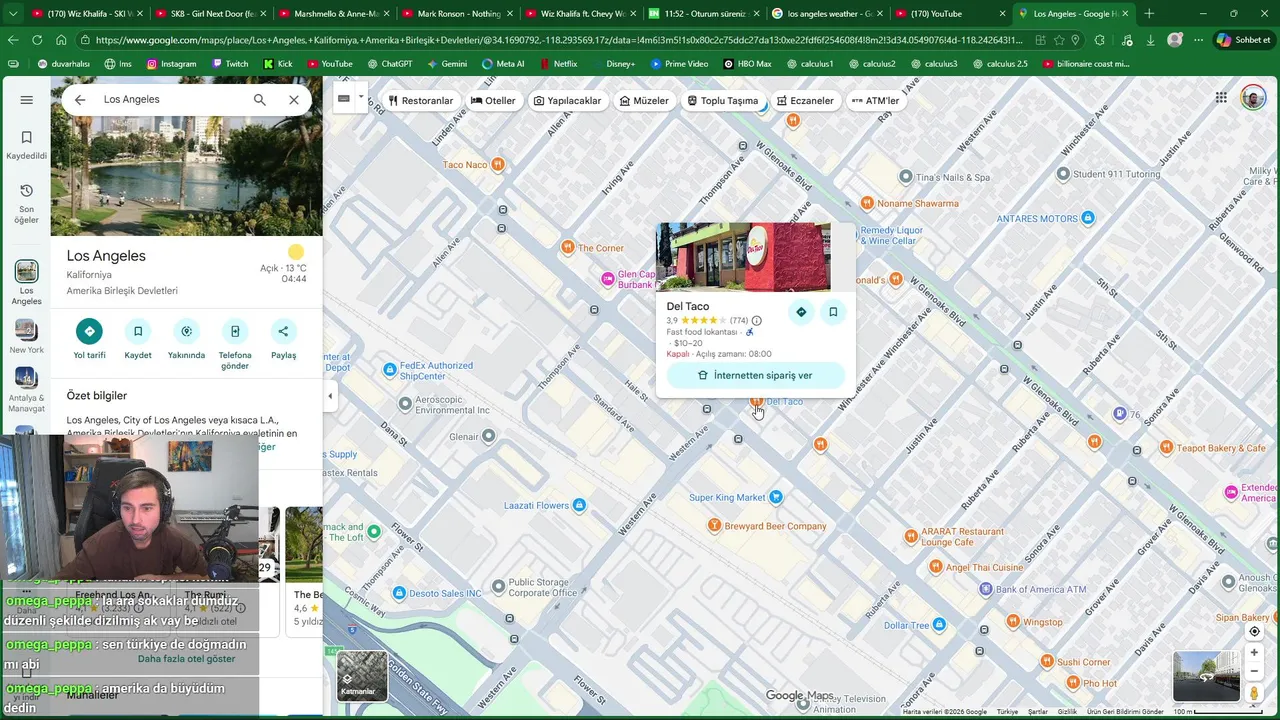This screenshot has height=720, width=1280.
Task: Filter map by Yapılacaklar
Action: click(567, 101)
